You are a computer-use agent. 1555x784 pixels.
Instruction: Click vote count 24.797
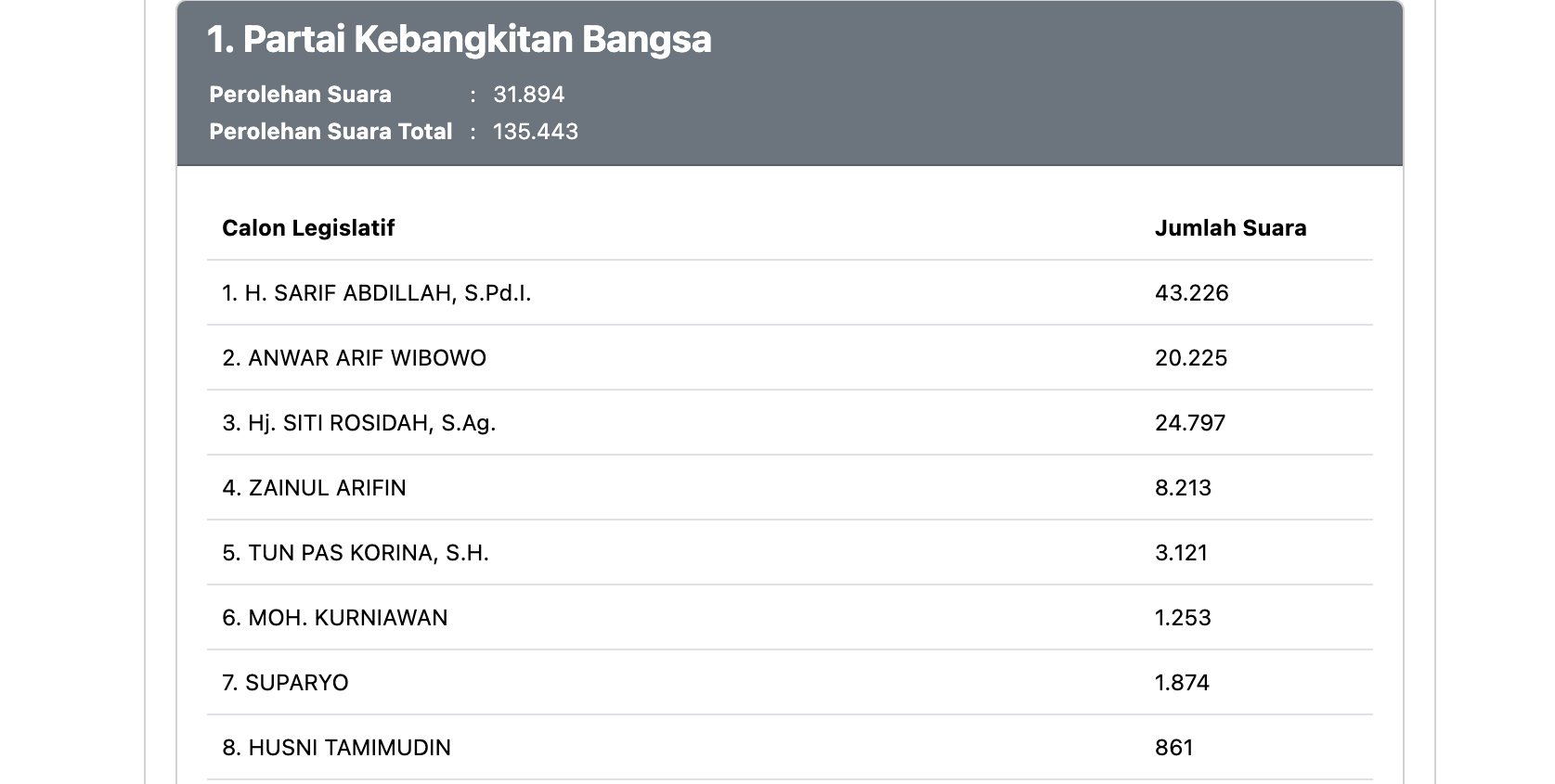1190,423
